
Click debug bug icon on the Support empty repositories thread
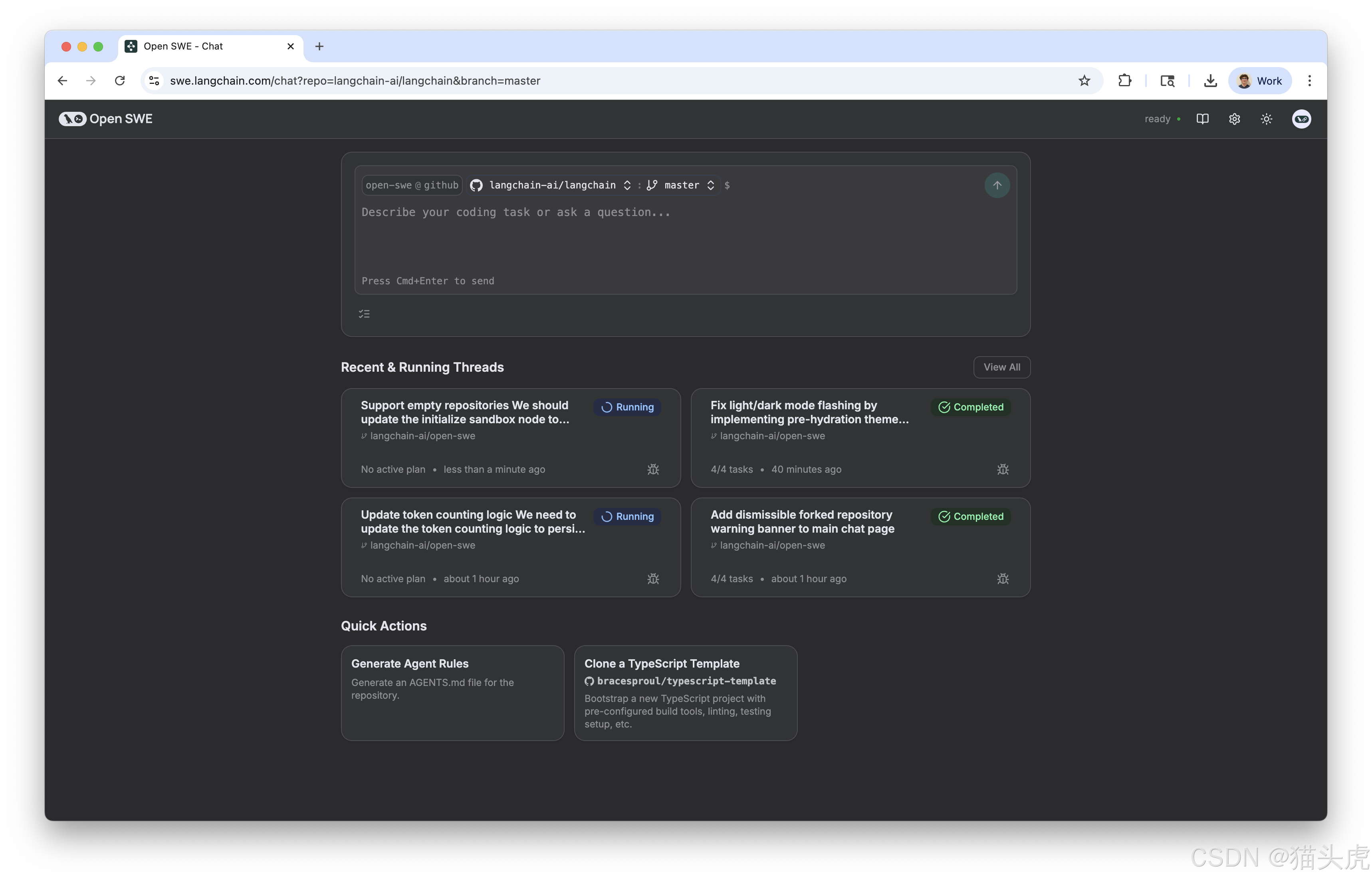click(653, 469)
